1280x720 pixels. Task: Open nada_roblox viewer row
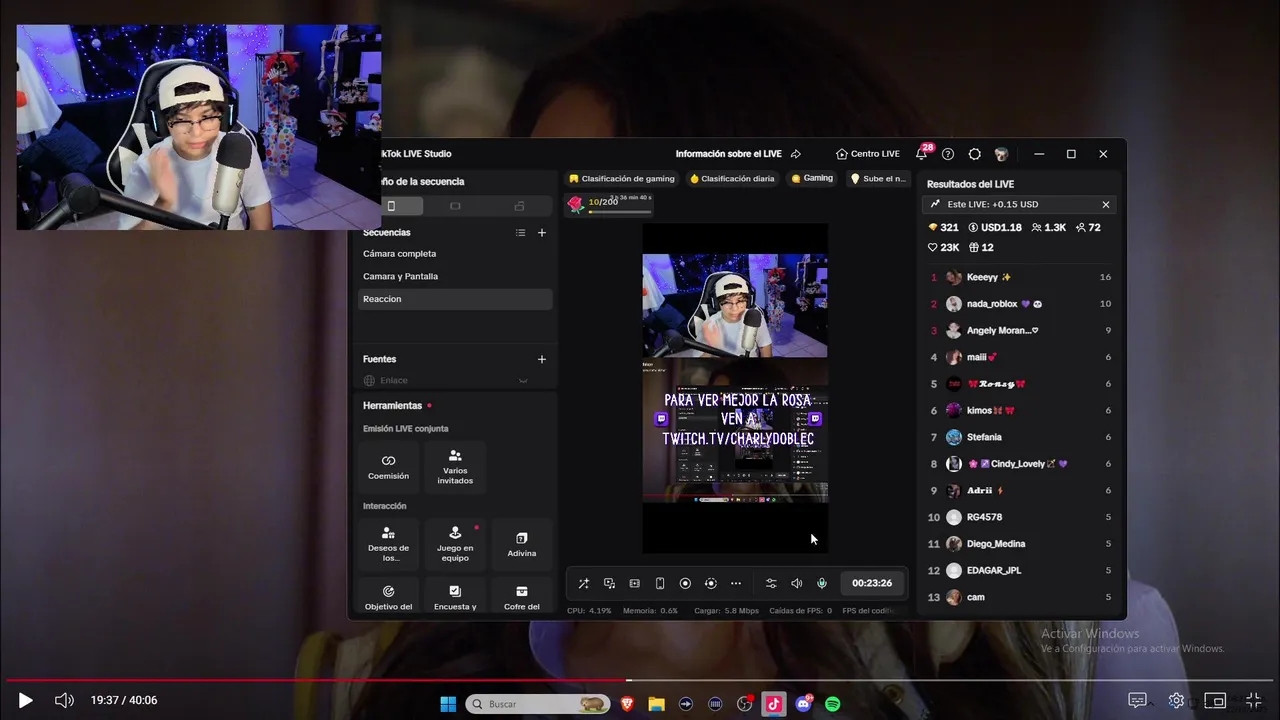click(1020, 304)
